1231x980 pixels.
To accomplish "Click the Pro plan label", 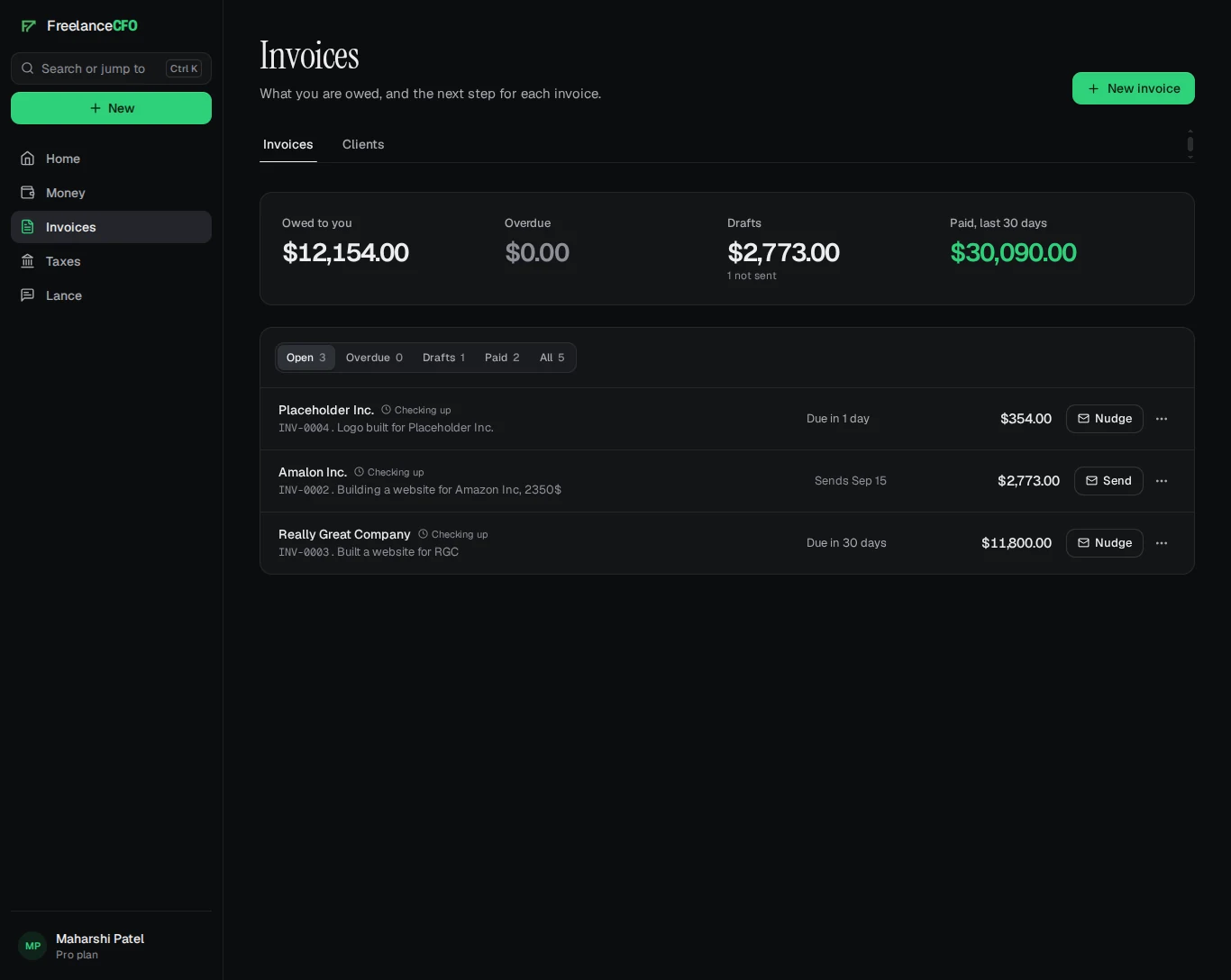I will tap(77, 955).
